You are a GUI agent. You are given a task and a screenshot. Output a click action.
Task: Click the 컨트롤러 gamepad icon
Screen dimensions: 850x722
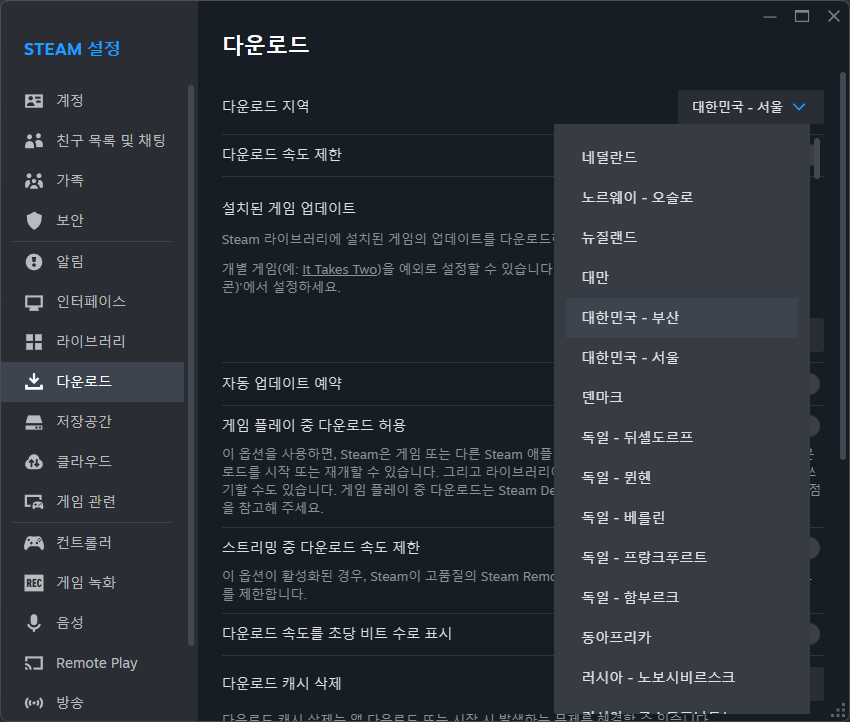coord(34,543)
